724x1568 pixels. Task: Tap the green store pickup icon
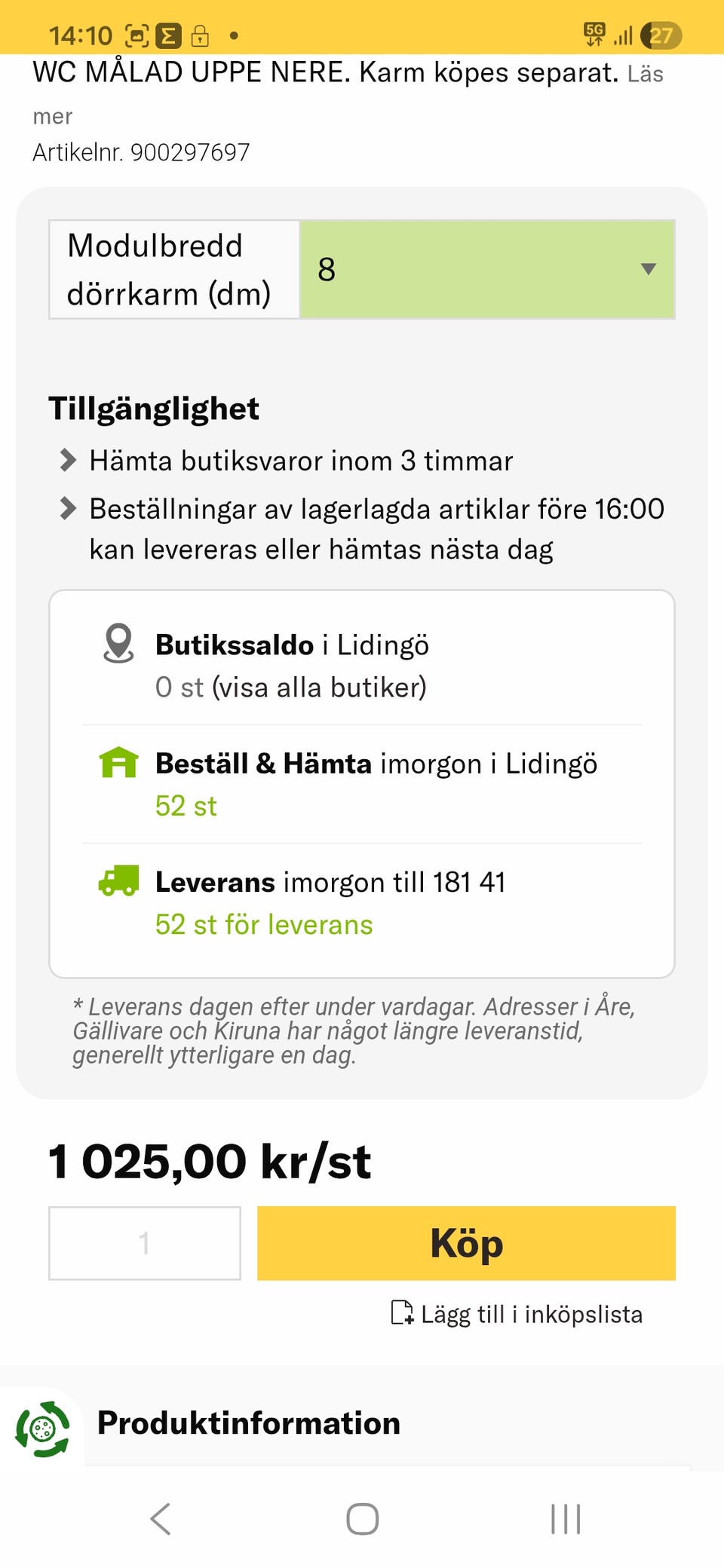[118, 762]
